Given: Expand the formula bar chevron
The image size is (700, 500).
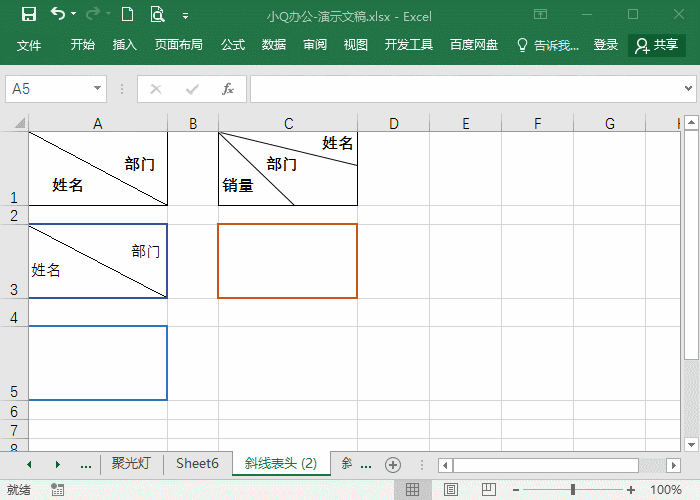Looking at the screenshot, I should click(x=688, y=88).
